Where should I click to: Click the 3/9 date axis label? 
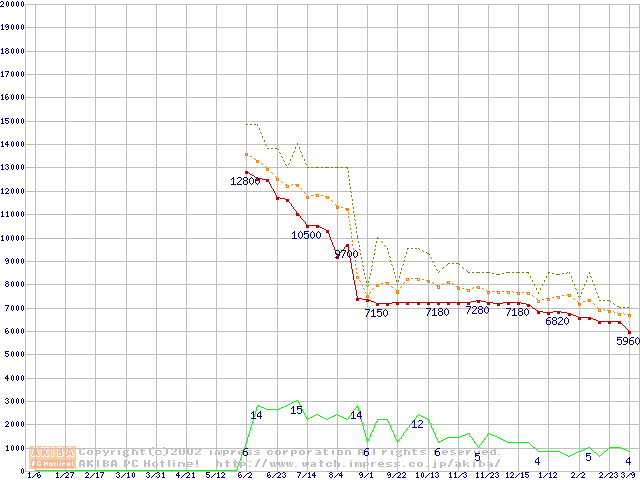point(628,475)
